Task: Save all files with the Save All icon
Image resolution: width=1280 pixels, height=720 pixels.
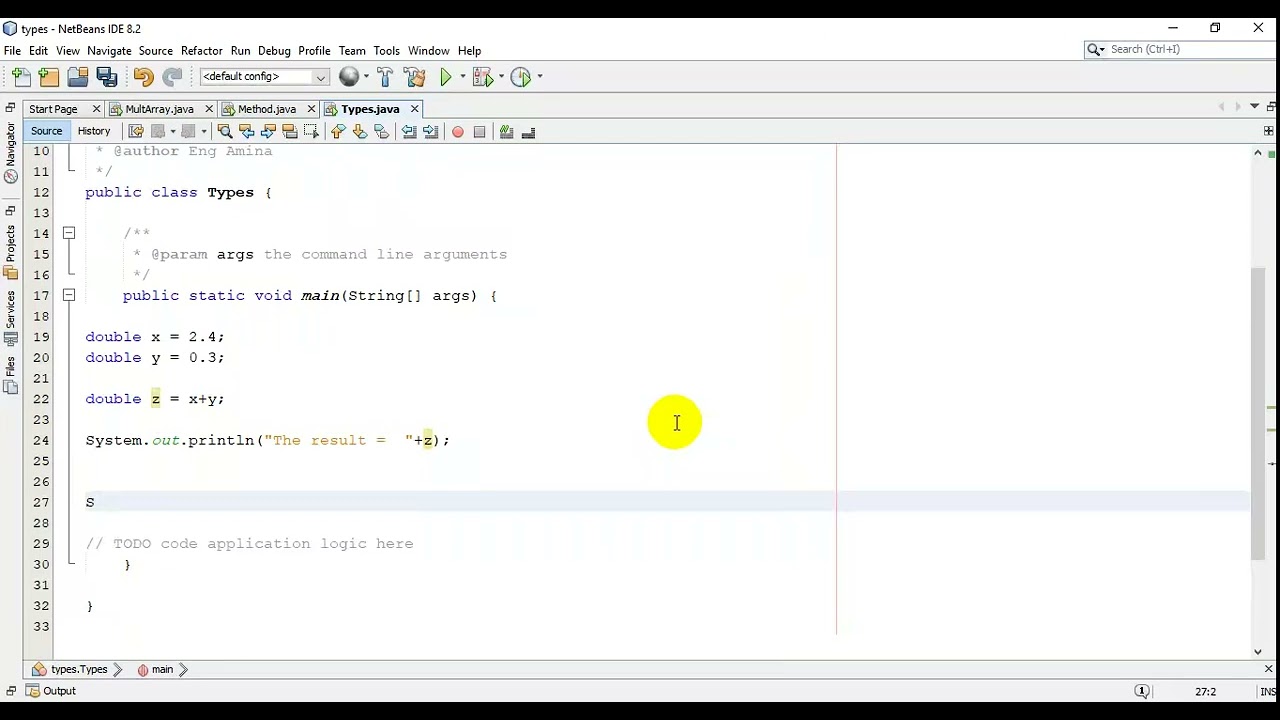Action: tap(107, 77)
